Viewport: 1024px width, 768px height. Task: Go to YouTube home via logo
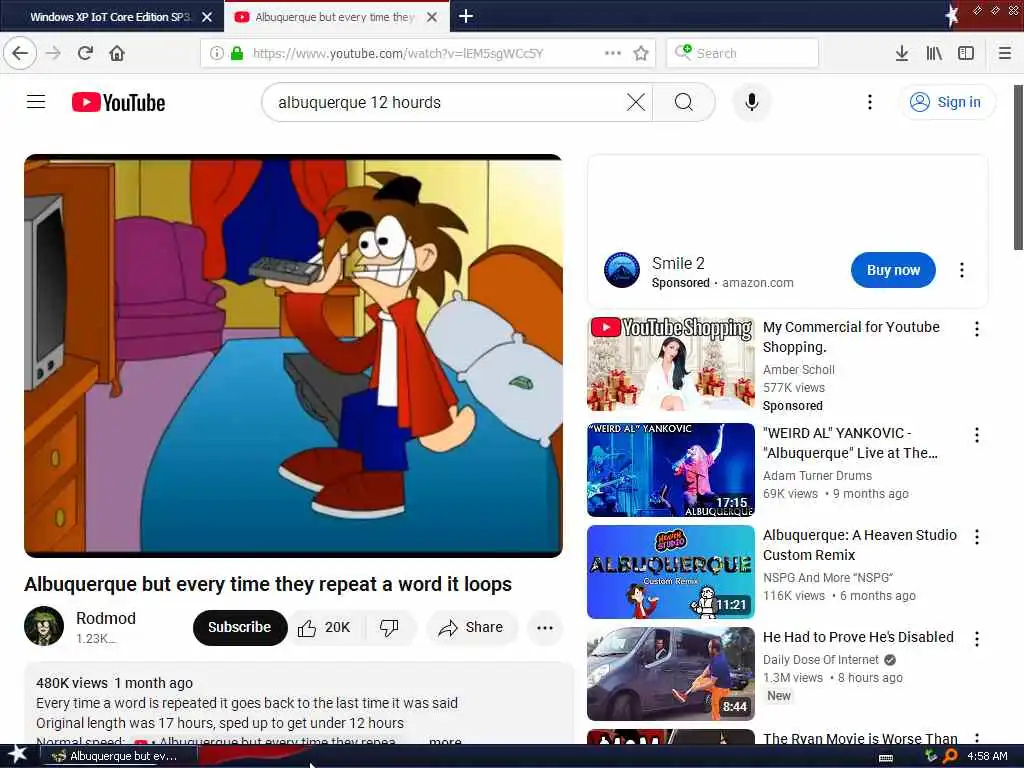point(118,103)
